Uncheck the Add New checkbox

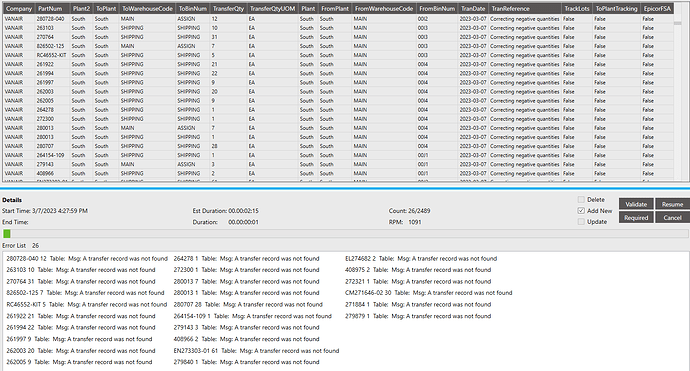[x=581, y=211]
